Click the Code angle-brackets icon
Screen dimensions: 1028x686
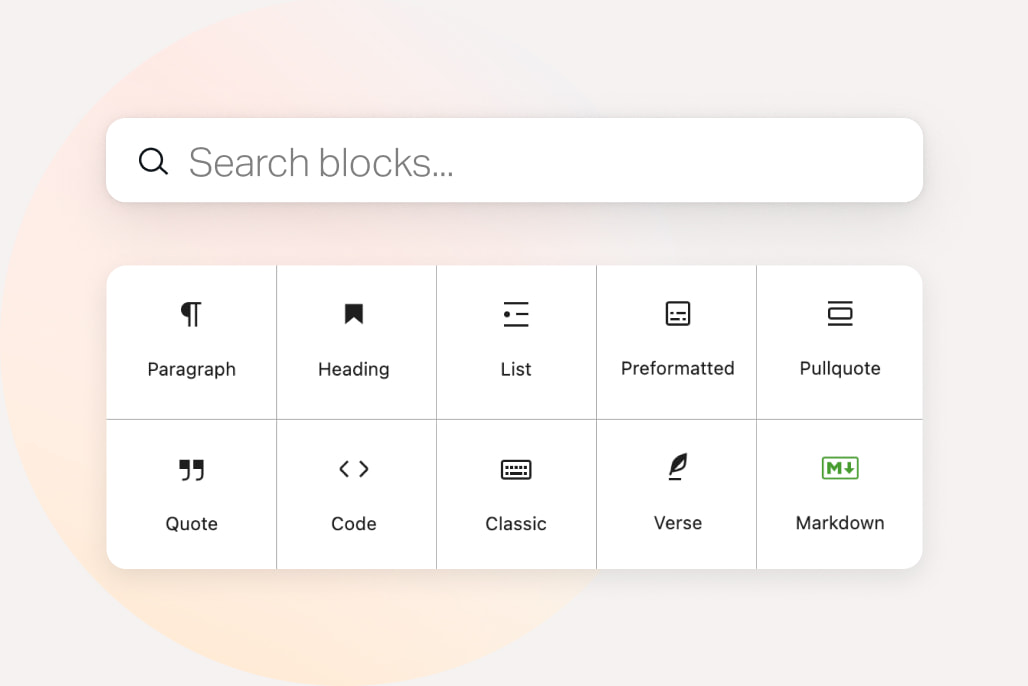[x=353, y=468]
